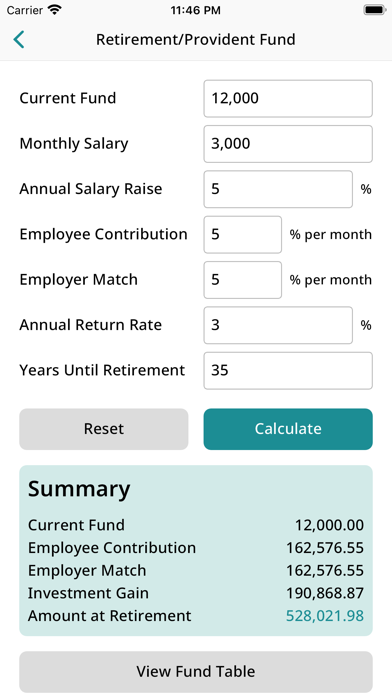Tap the Amount at Retirement value
The width and height of the screenshot is (392, 696).
click(x=325, y=616)
